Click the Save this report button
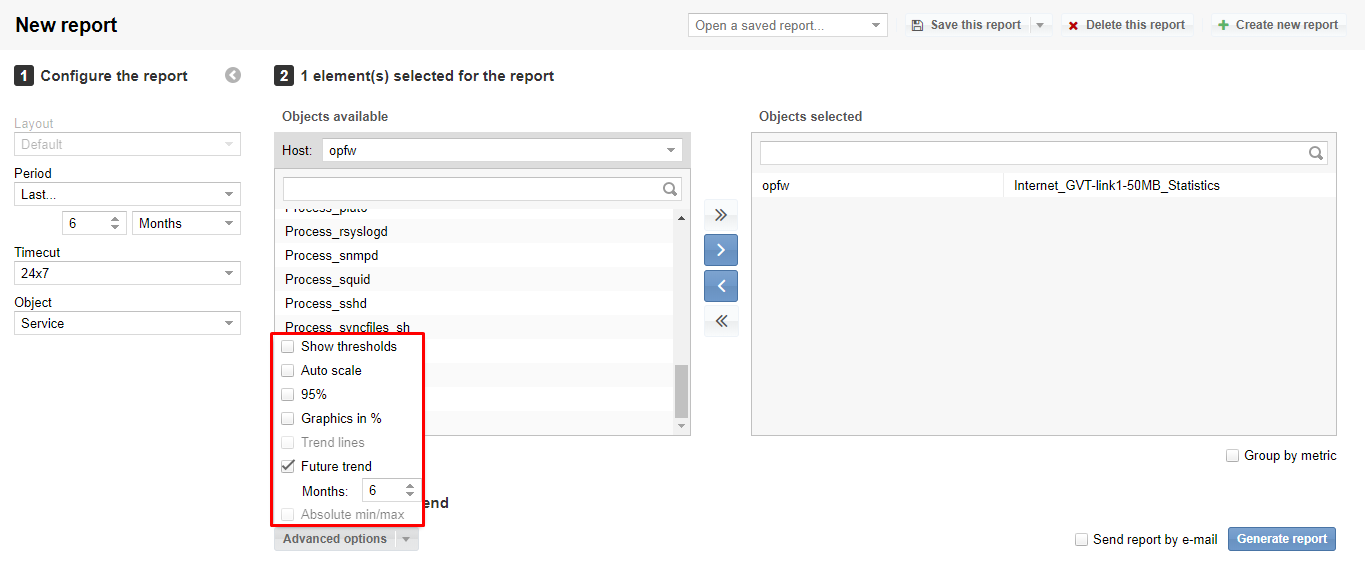Viewport: 1365px width, 571px height. pos(966,25)
